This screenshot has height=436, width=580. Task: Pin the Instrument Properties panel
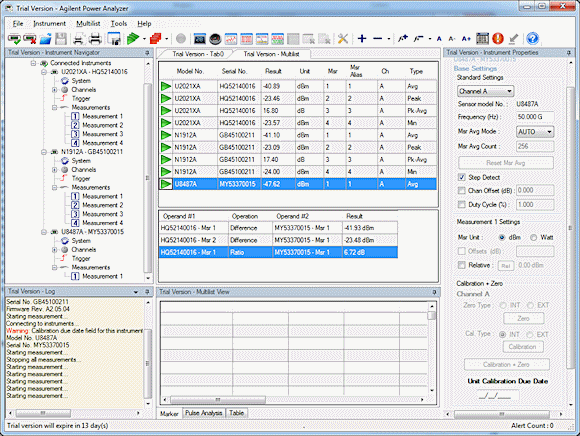pyautogui.click(x=569, y=53)
